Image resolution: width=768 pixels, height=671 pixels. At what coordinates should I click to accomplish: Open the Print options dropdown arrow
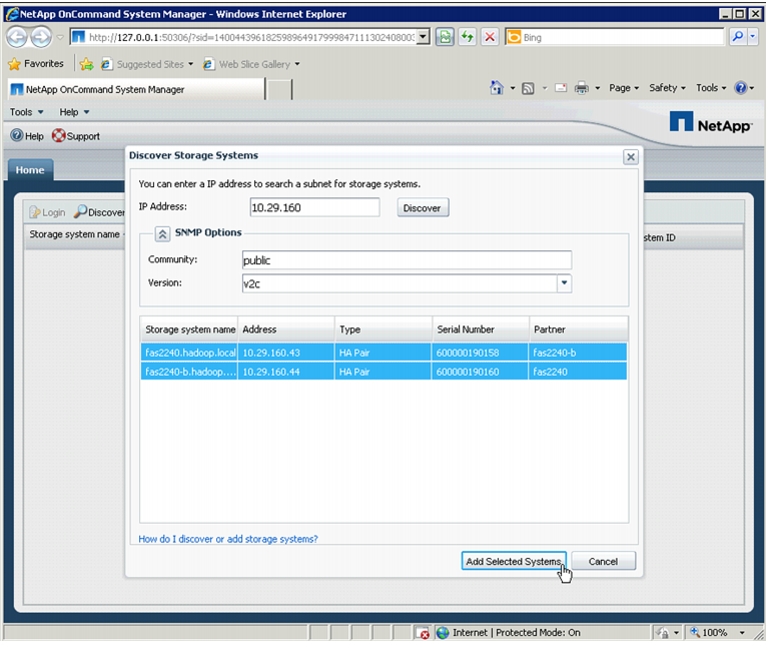tap(597, 88)
